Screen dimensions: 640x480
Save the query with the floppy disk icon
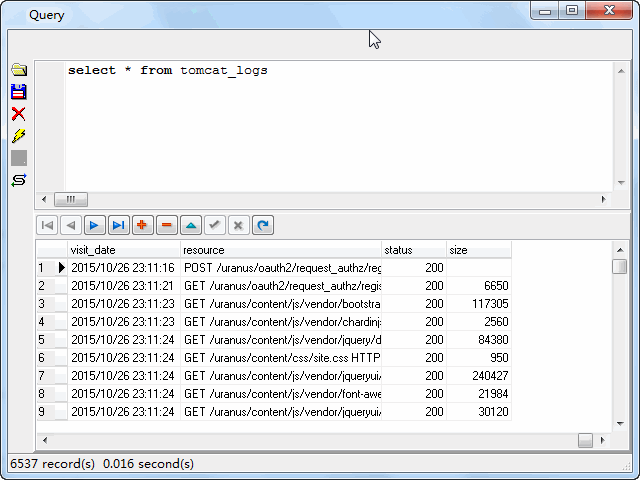pyautogui.click(x=18, y=92)
